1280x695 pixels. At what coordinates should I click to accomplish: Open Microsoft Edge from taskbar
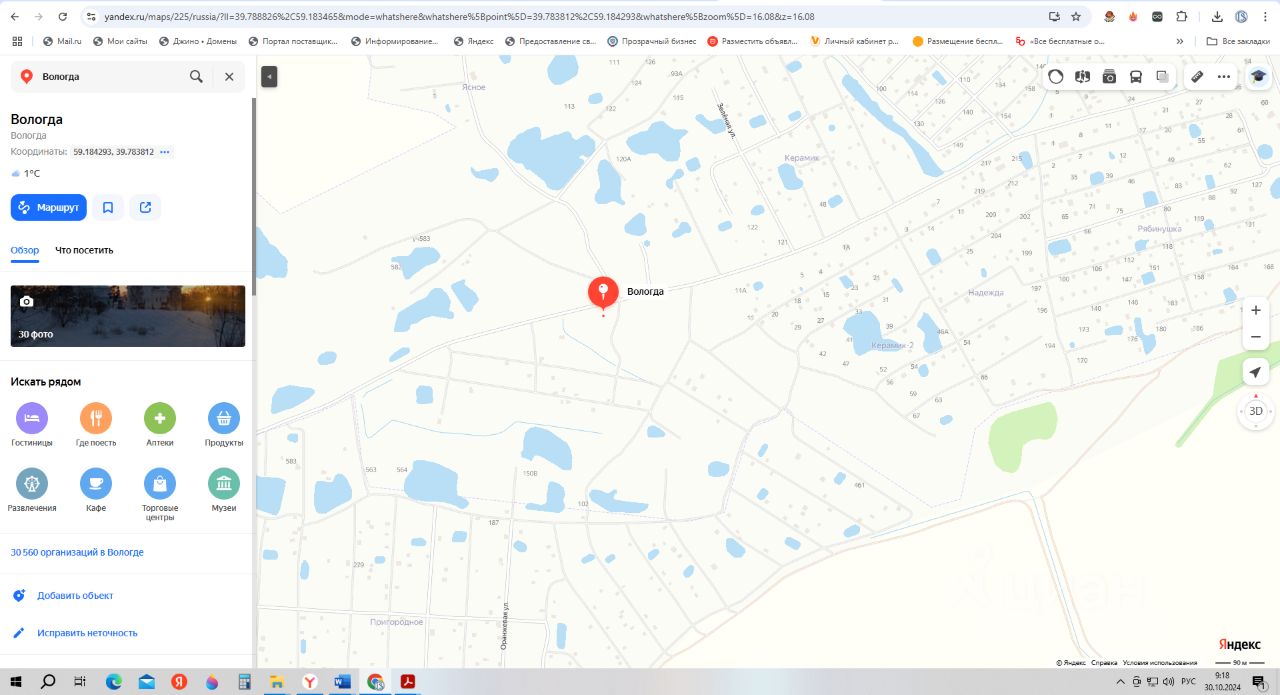click(x=113, y=681)
